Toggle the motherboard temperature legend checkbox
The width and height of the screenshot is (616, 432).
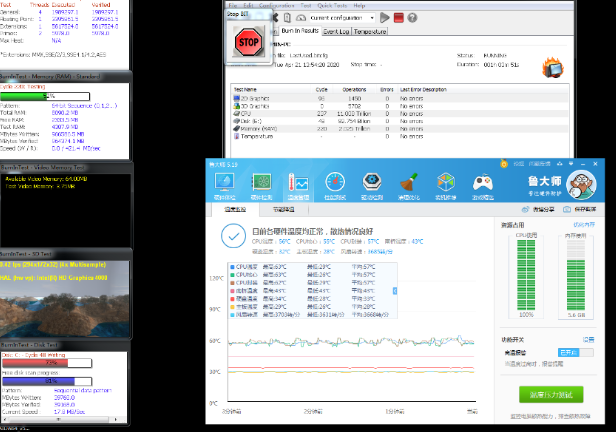(x=233, y=307)
